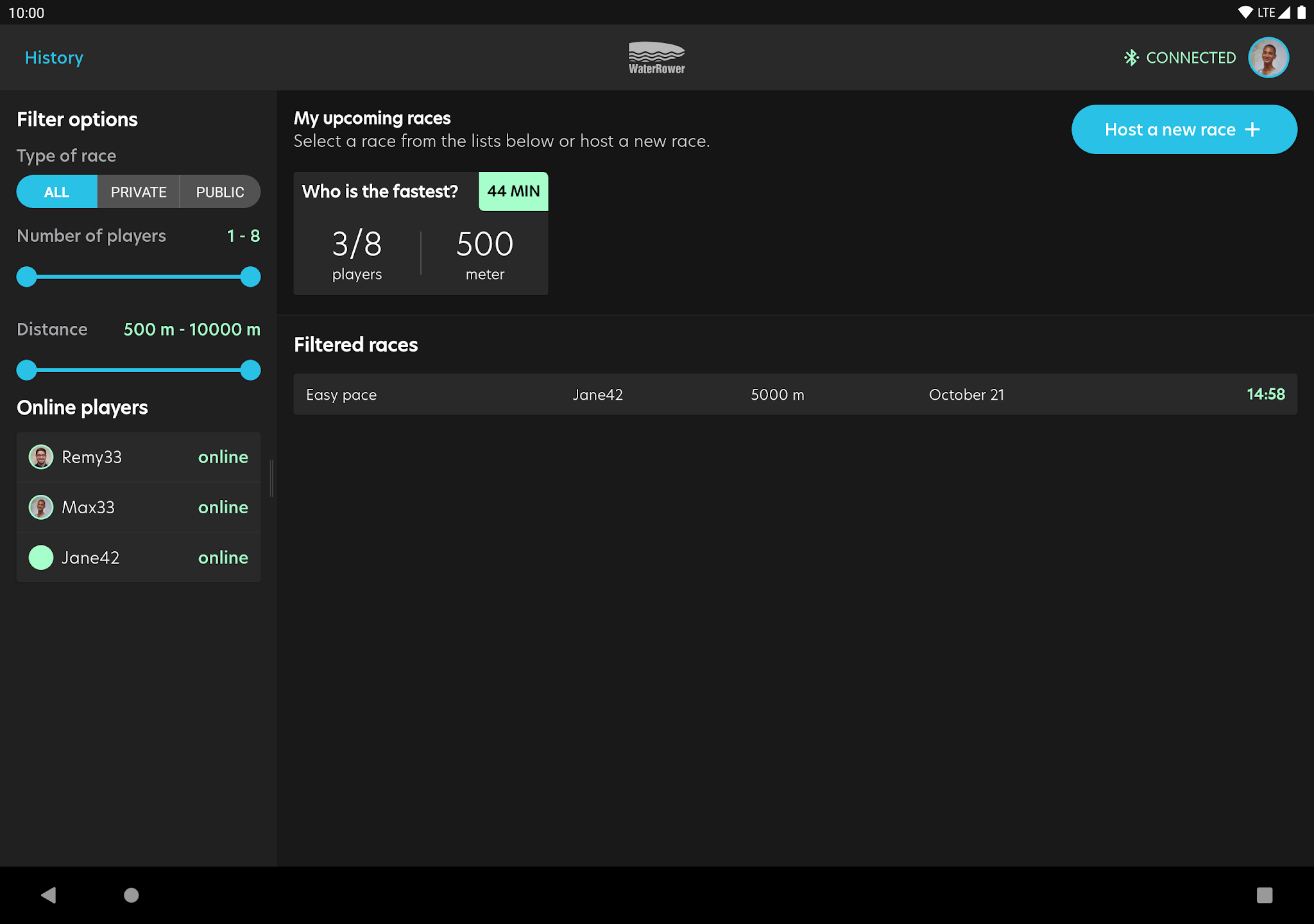Click the maximum players slider handle
Viewport: 1314px width, 924px height.
point(250,277)
